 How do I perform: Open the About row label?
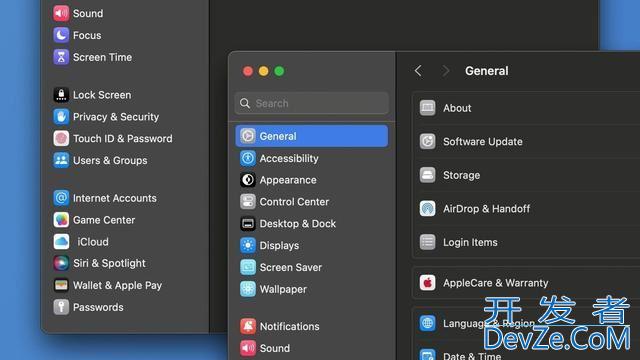coord(457,108)
